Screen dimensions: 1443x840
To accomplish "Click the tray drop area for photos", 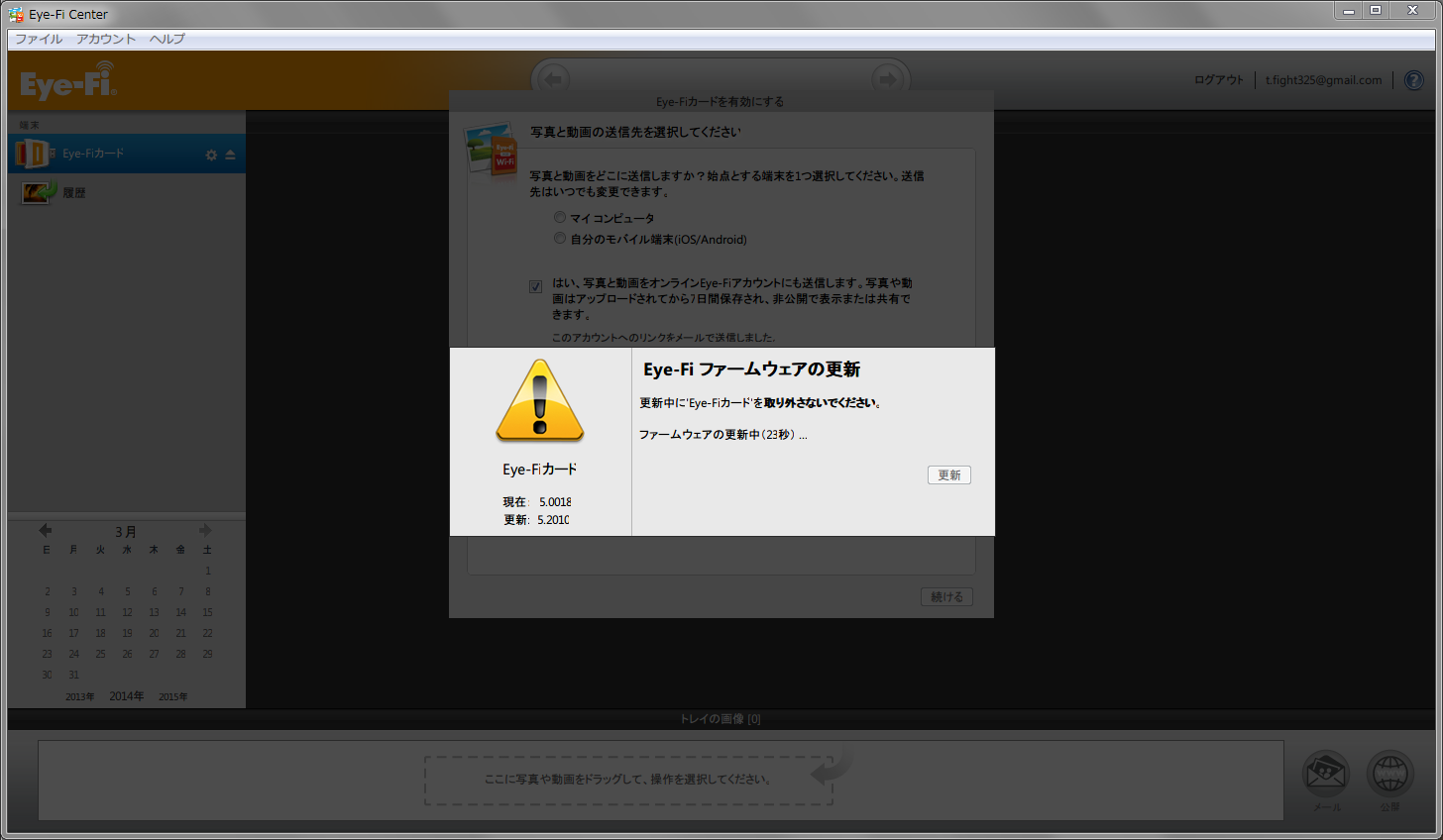I will click(x=628, y=780).
